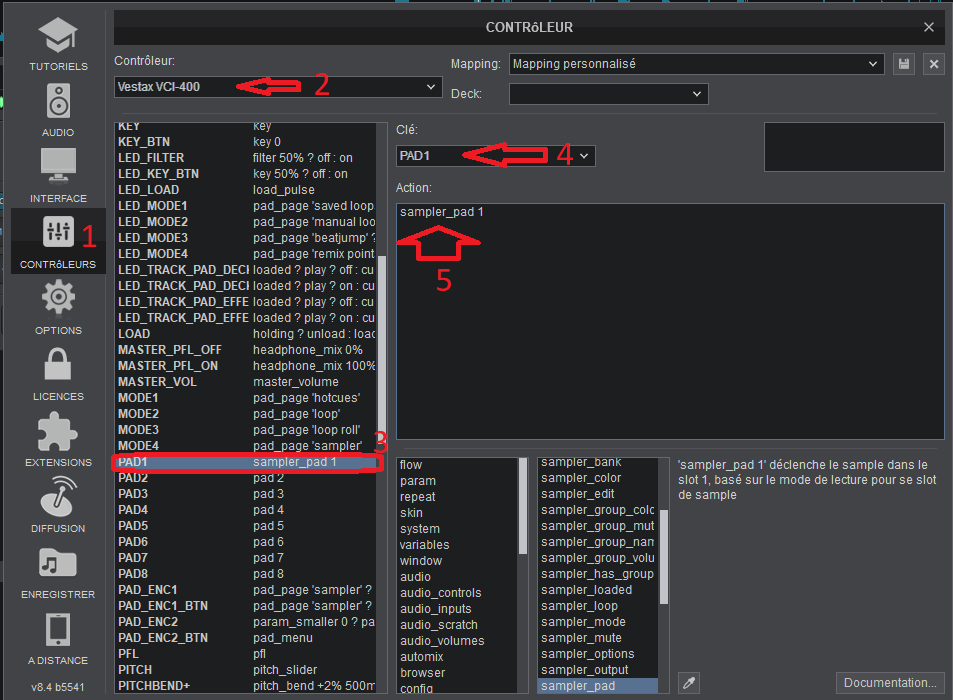Screen dimensions: 953x700
Task: Open the Mapping personnalisé dropdown
Action: (x=696, y=64)
